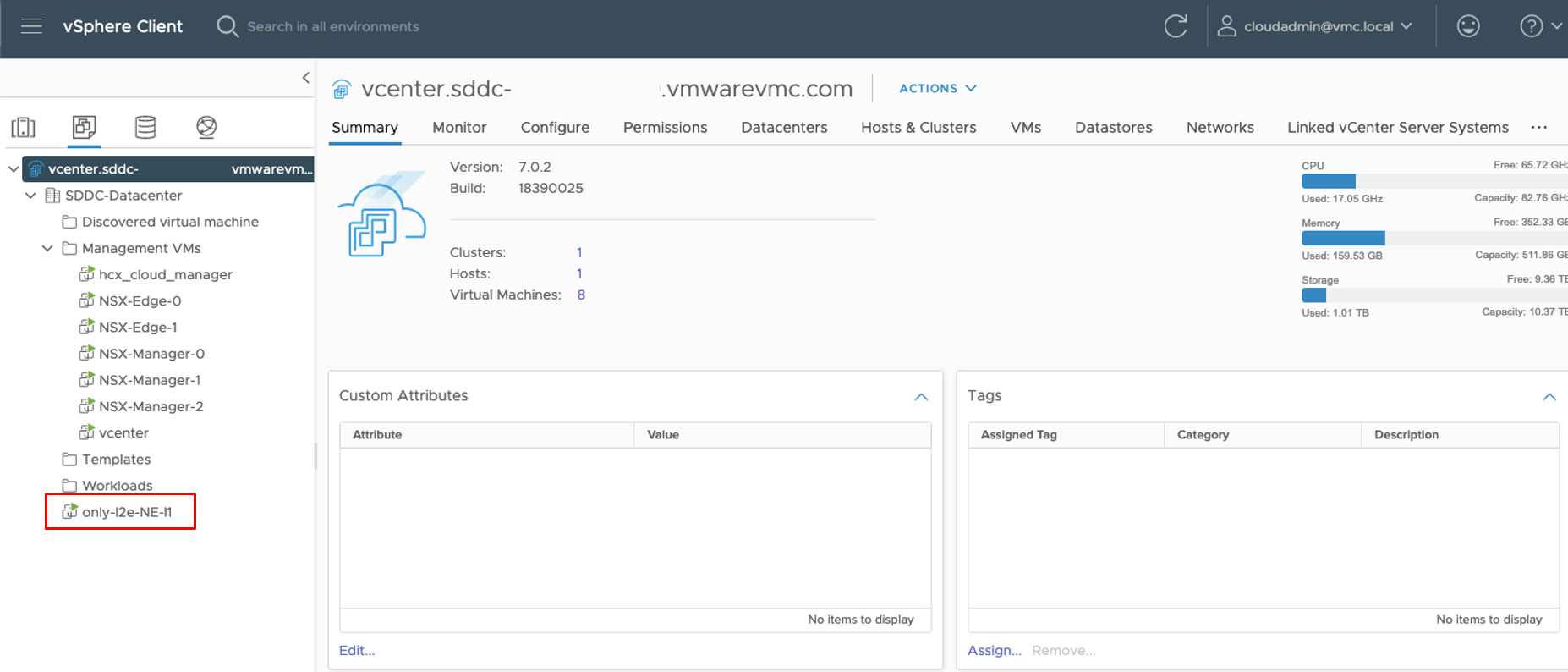Image resolution: width=1568 pixels, height=672 pixels.
Task: Open the help question mark menu
Action: [x=1540, y=26]
